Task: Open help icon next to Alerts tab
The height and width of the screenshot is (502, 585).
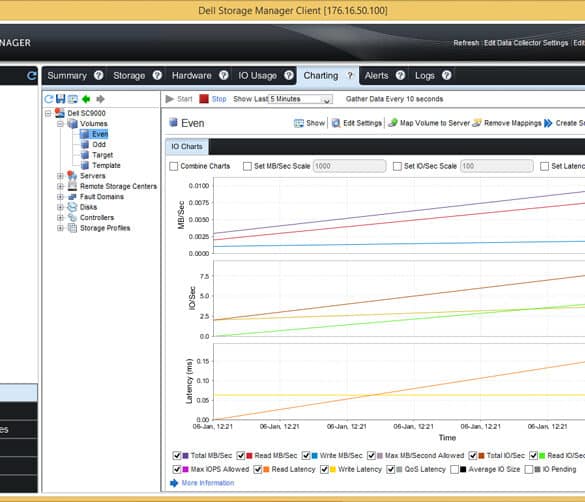Action: pyautogui.click(x=400, y=75)
